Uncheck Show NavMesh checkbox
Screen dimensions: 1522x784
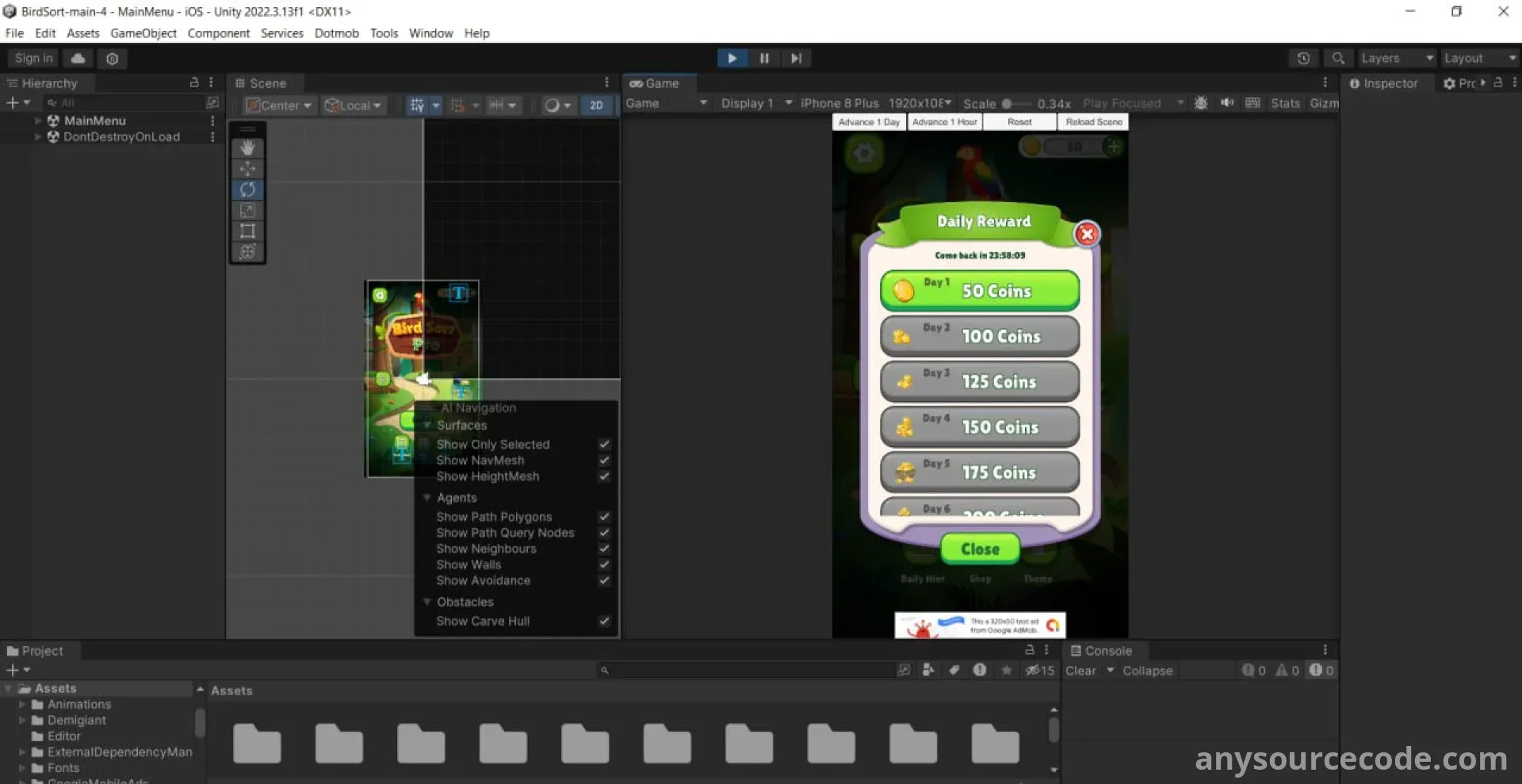click(604, 461)
